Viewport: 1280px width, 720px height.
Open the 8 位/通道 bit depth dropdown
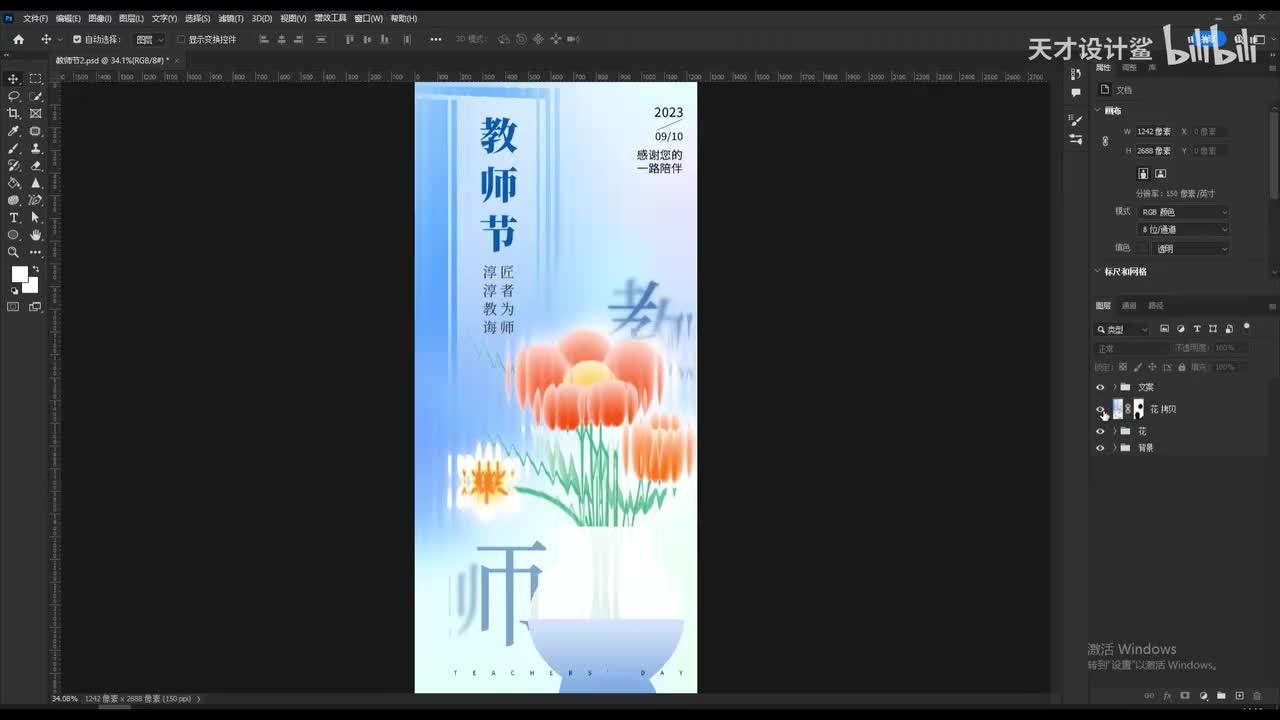coord(1184,230)
